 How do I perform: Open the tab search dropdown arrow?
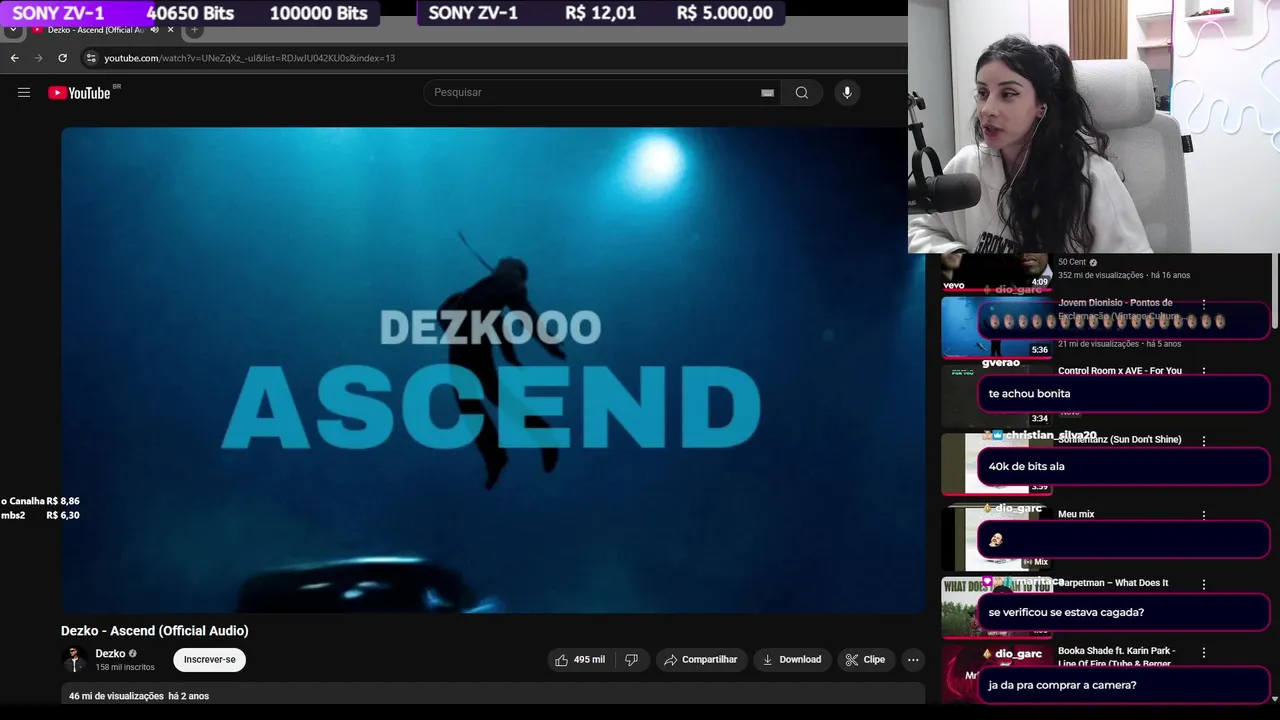click(x=12, y=30)
